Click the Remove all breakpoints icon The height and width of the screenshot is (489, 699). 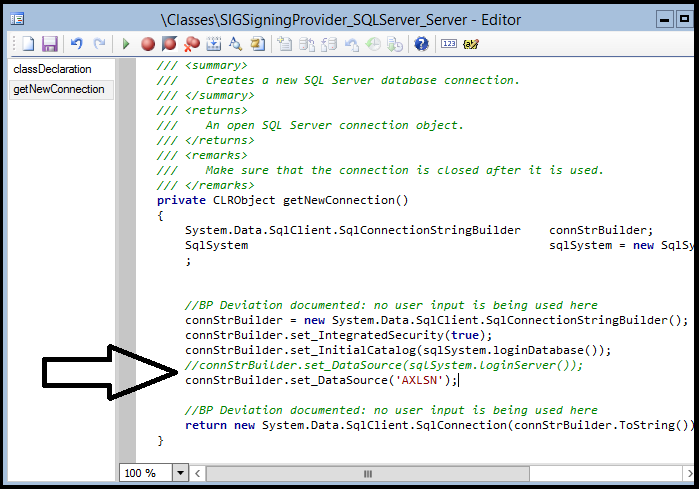pos(191,44)
